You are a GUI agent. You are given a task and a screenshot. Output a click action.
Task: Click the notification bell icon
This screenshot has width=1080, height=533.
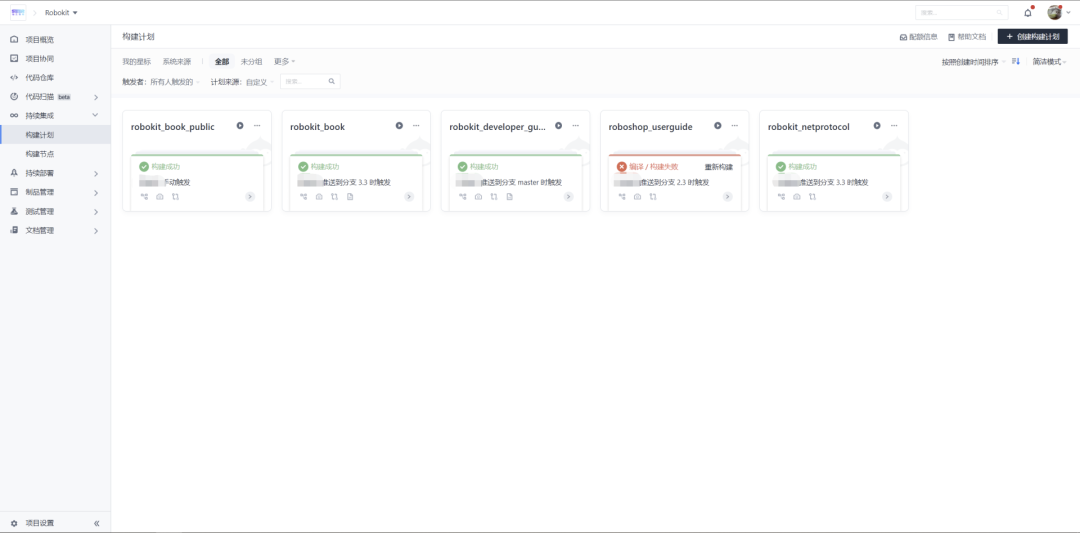point(1028,13)
